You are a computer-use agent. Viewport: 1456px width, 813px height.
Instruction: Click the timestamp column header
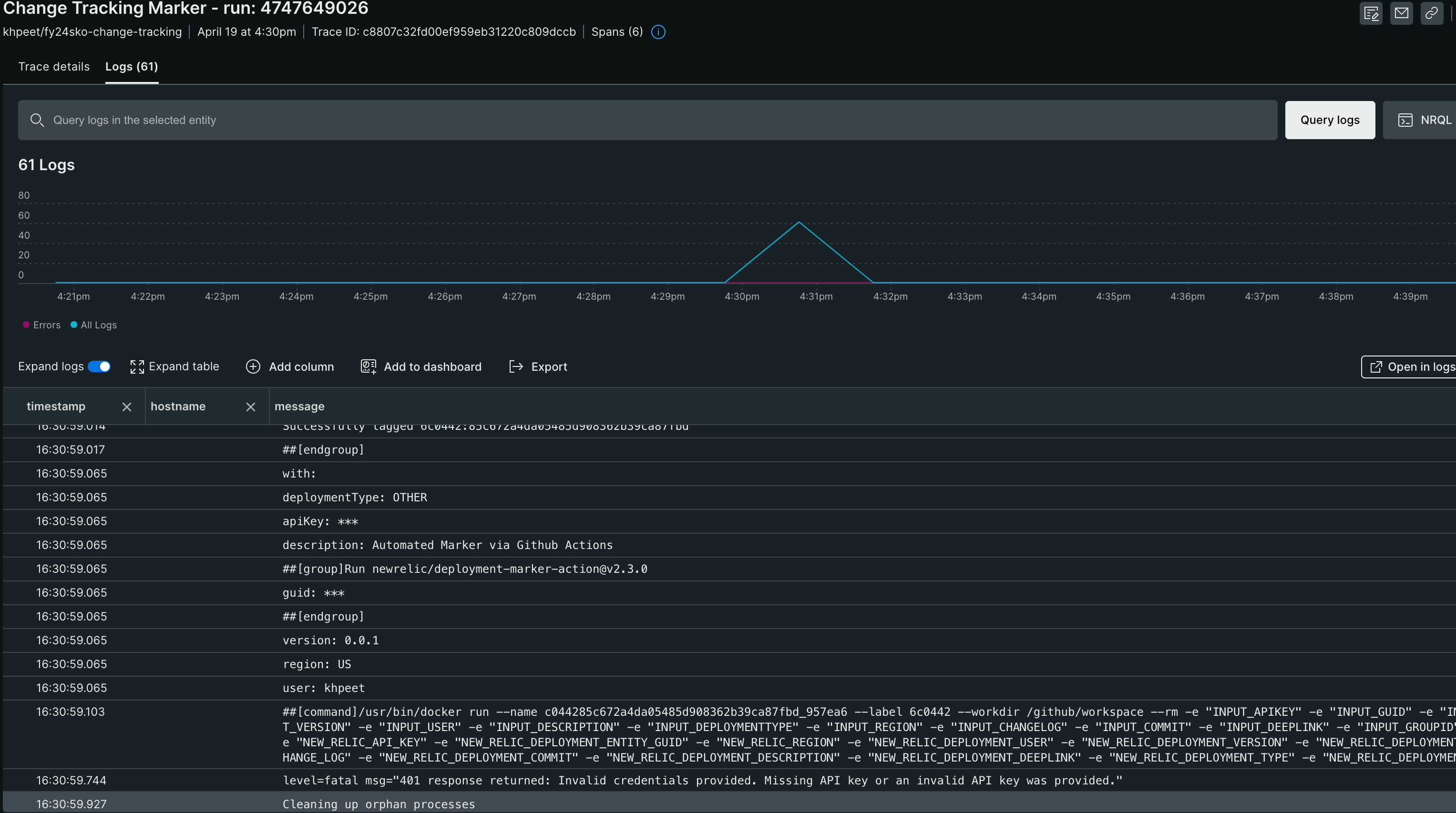pos(55,406)
